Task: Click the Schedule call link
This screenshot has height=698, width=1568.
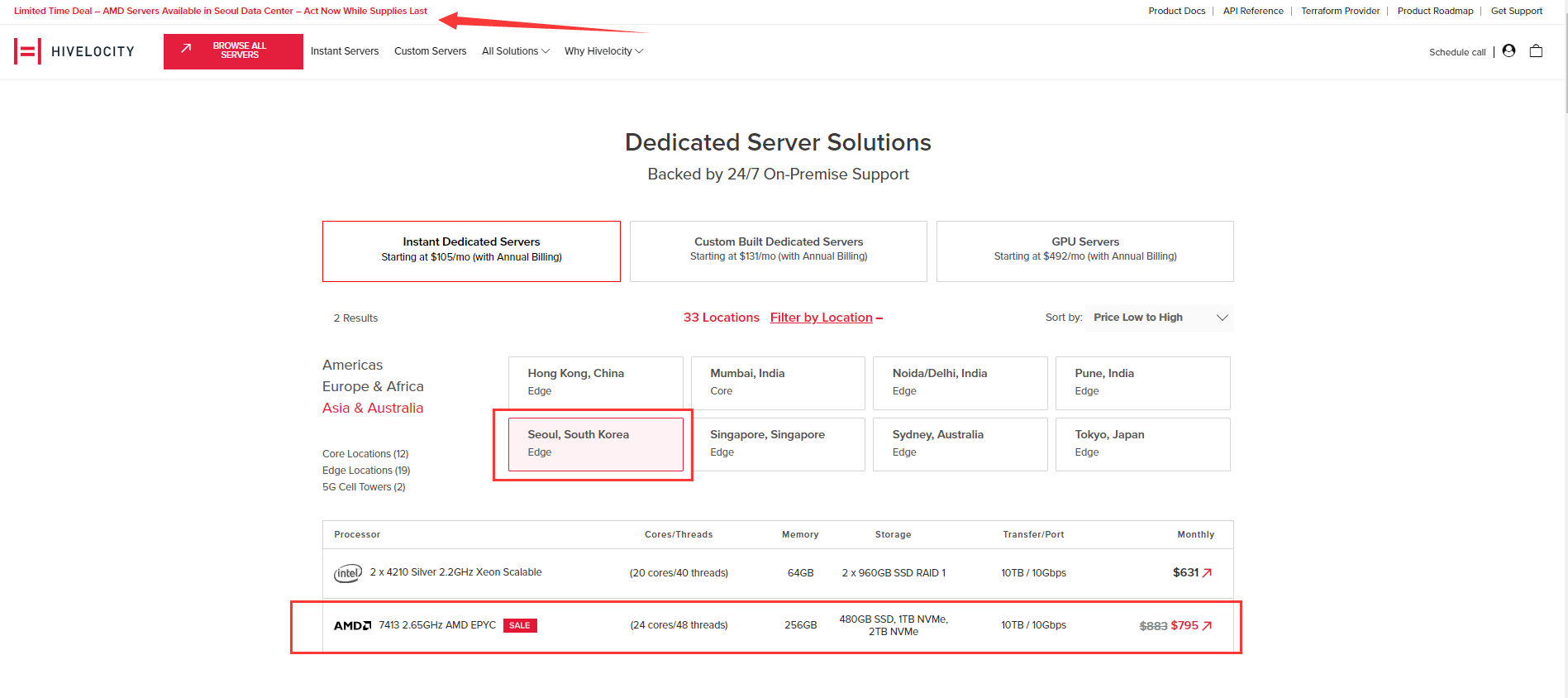Action: tap(1457, 52)
